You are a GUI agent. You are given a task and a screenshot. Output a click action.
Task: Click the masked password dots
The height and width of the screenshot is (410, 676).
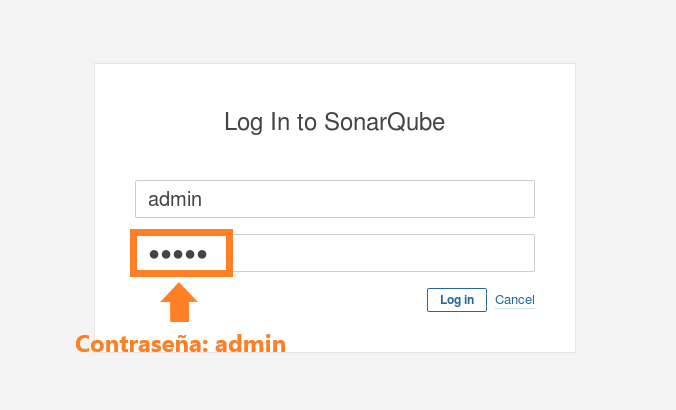click(x=178, y=254)
